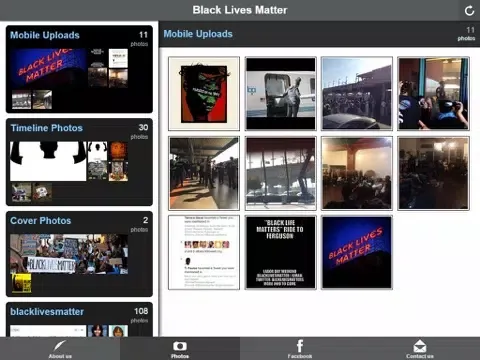Image resolution: width=480 pixels, height=360 pixels.
Task: View the train door photo thumbnail
Action: pyautogui.click(x=281, y=93)
